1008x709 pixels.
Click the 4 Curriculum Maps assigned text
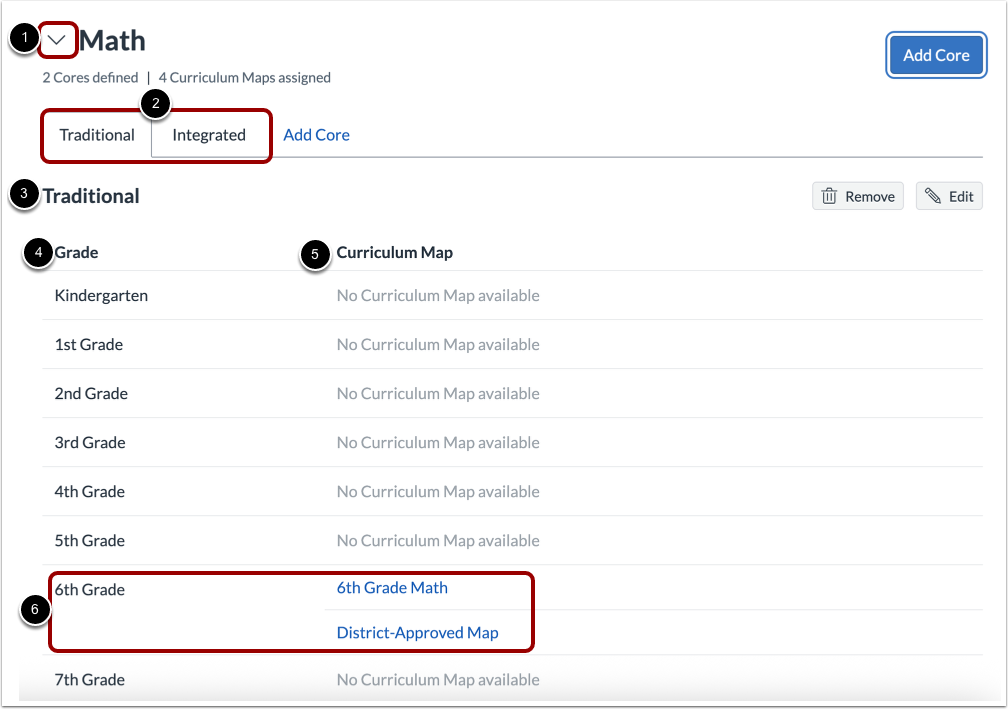click(x=245, y=77)
